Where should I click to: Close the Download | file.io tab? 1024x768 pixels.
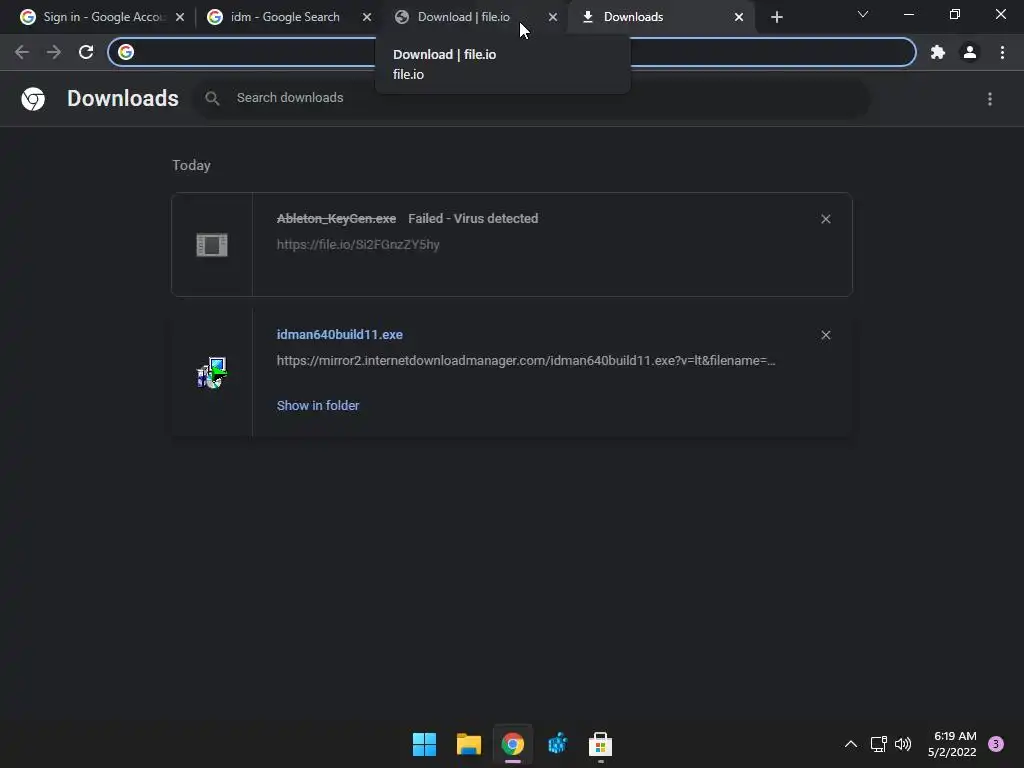552,17
